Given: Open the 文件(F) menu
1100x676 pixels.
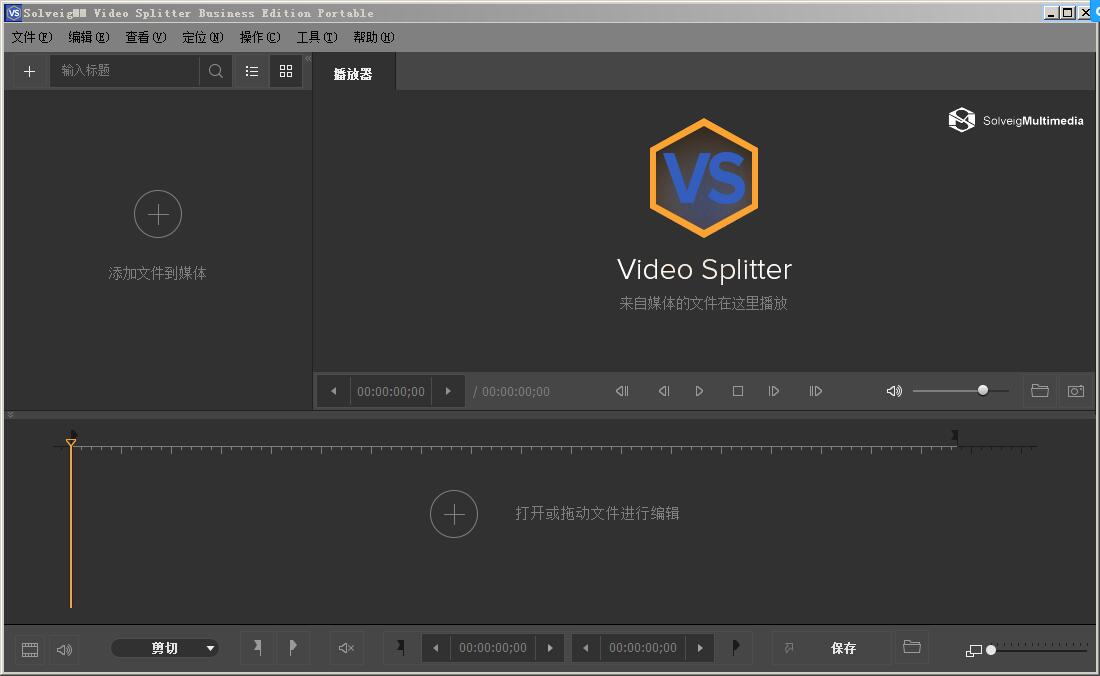Looking at the screenshot, I should [x=32, y=37].
